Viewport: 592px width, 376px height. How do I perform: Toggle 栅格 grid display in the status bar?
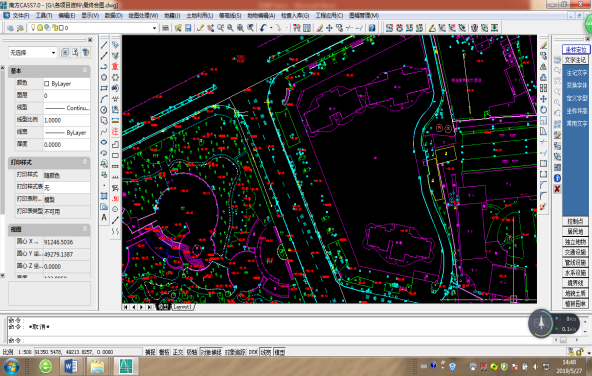164,352
